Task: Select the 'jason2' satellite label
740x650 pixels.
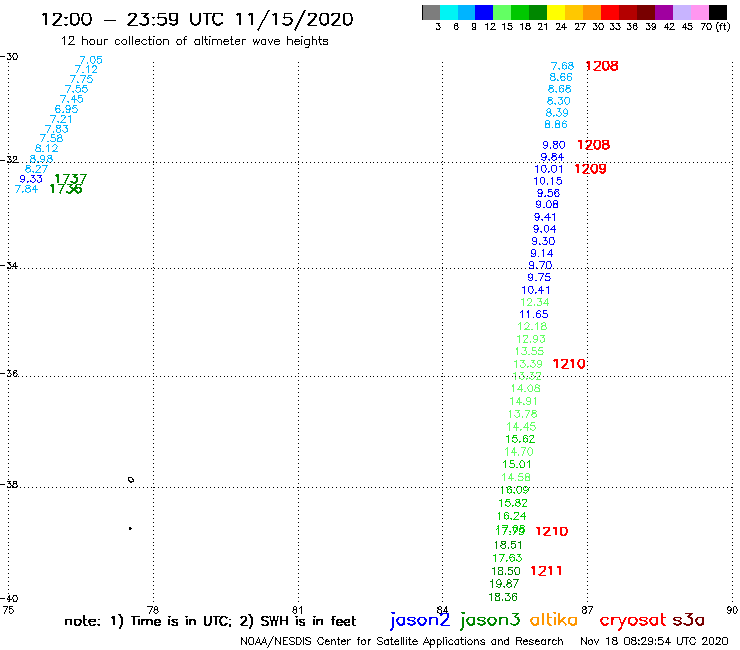Action: point(420,620)
